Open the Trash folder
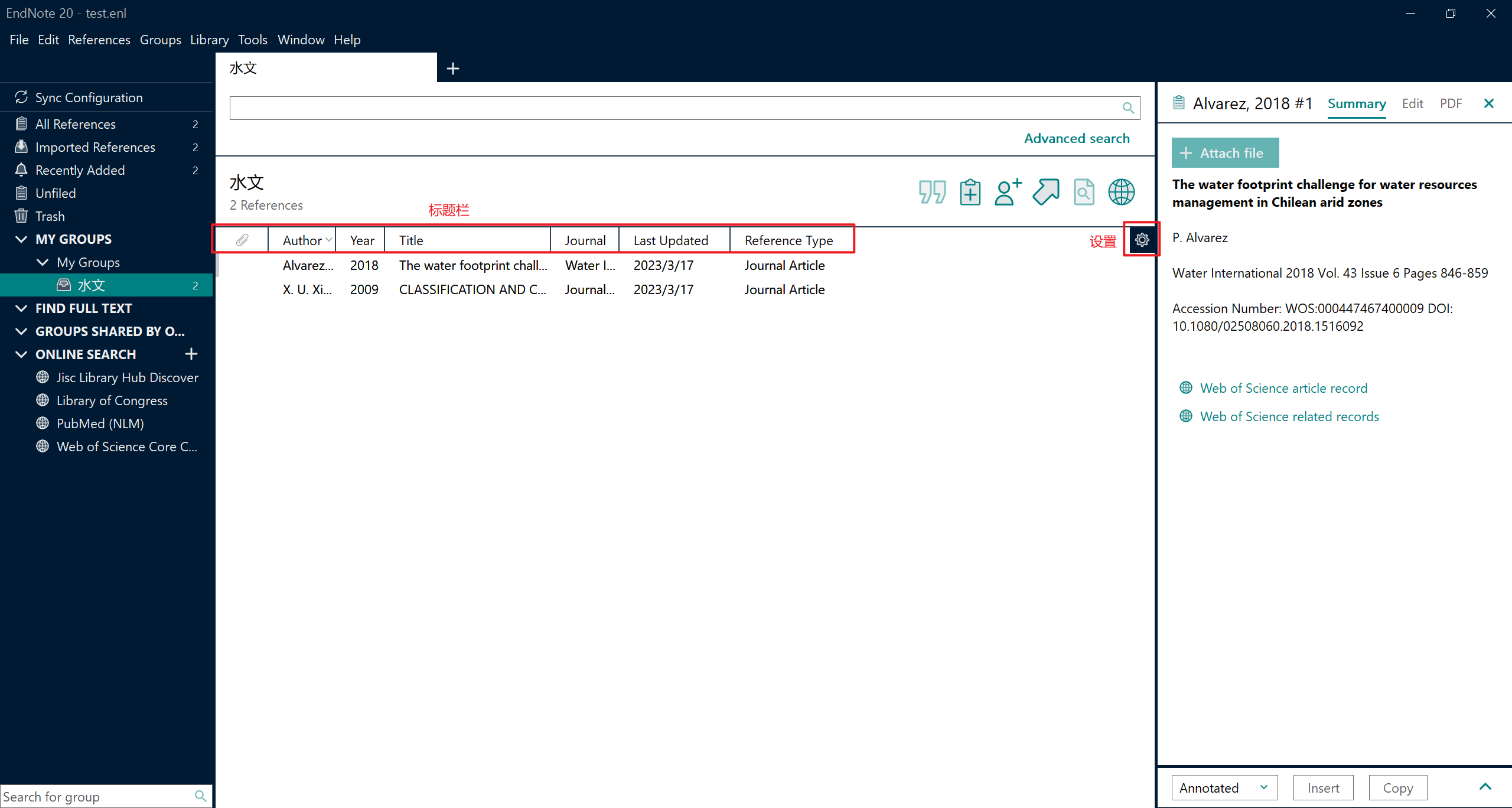This screenshot has width=1512, height=808. [106, 216]
